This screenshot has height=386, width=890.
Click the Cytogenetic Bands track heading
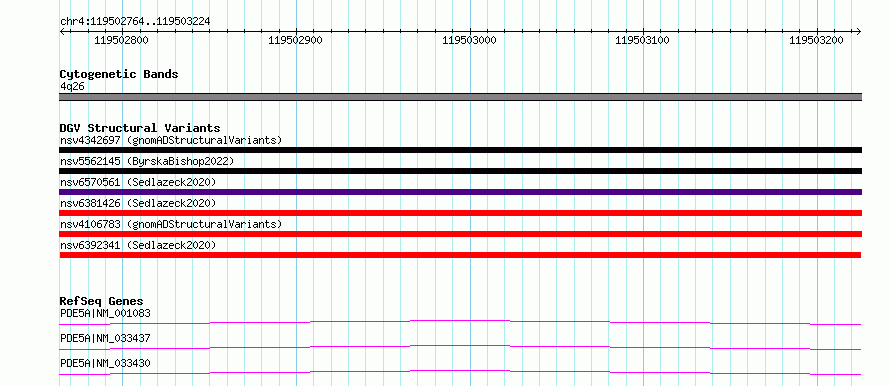pyautogui.click(x=119, y=74)
